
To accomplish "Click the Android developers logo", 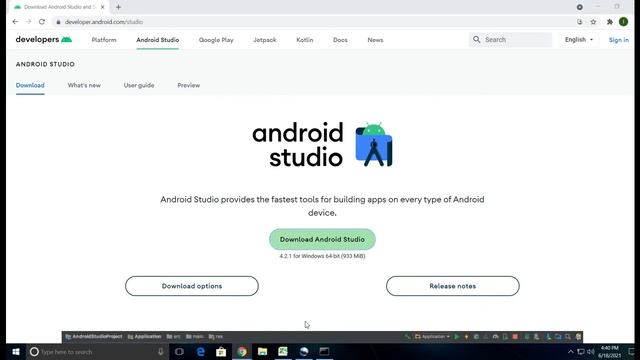I will [x=44, y=40].
